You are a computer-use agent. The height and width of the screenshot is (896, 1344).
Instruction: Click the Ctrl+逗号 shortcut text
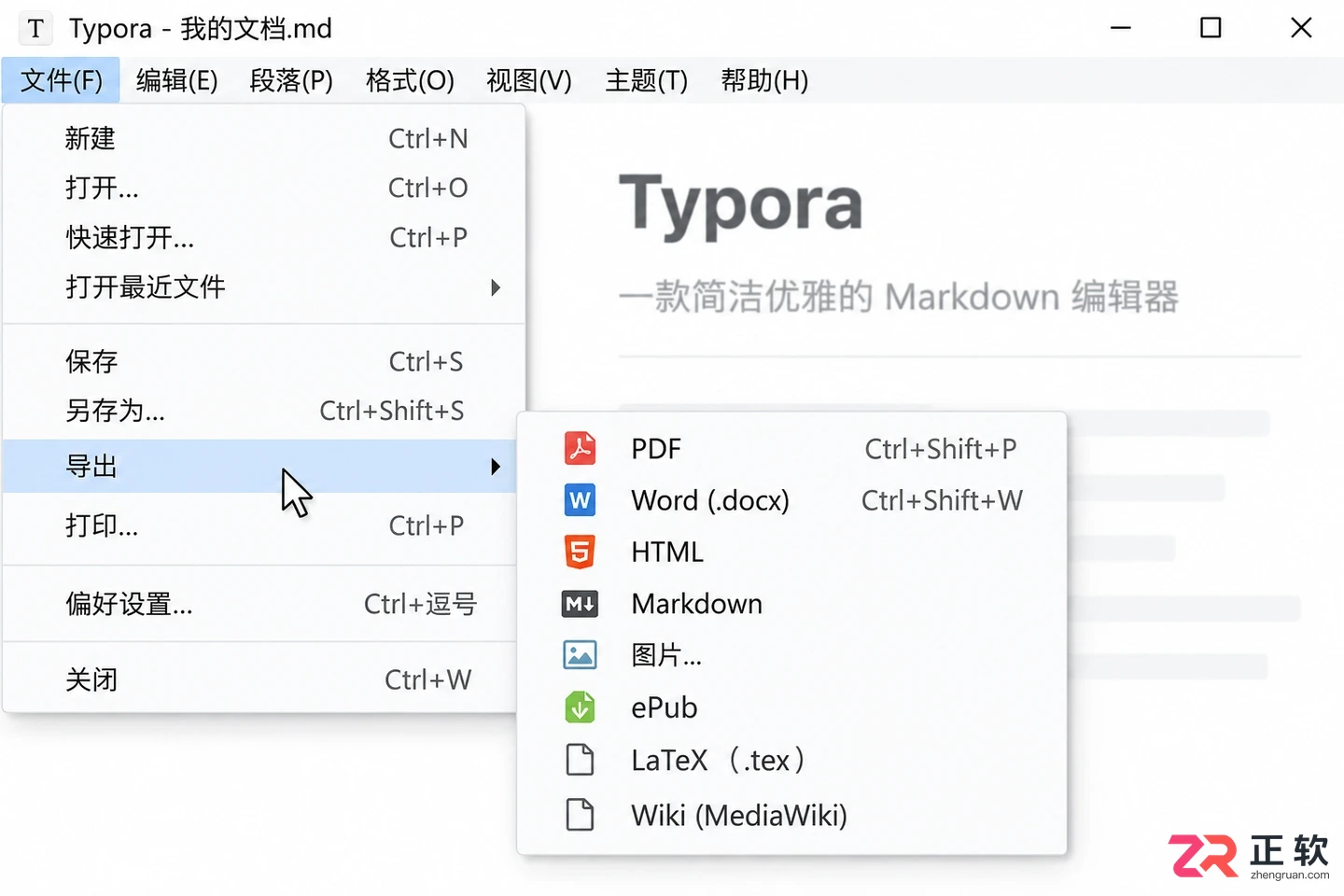click(420, 604)
